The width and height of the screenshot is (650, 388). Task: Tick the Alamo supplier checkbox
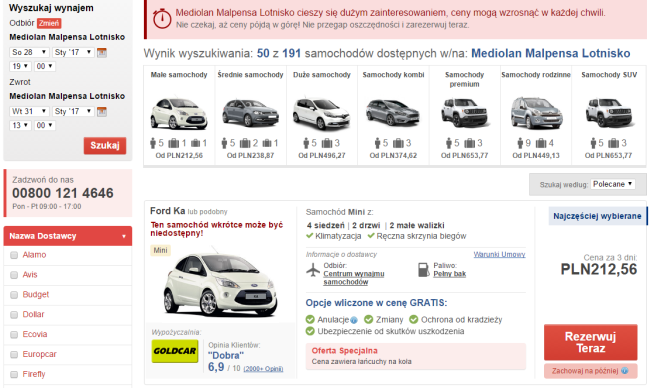pos(14,255)
